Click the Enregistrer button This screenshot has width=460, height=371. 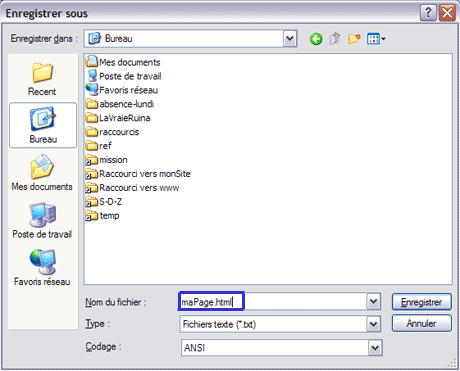pyautogui.click(x=422, y=302)
